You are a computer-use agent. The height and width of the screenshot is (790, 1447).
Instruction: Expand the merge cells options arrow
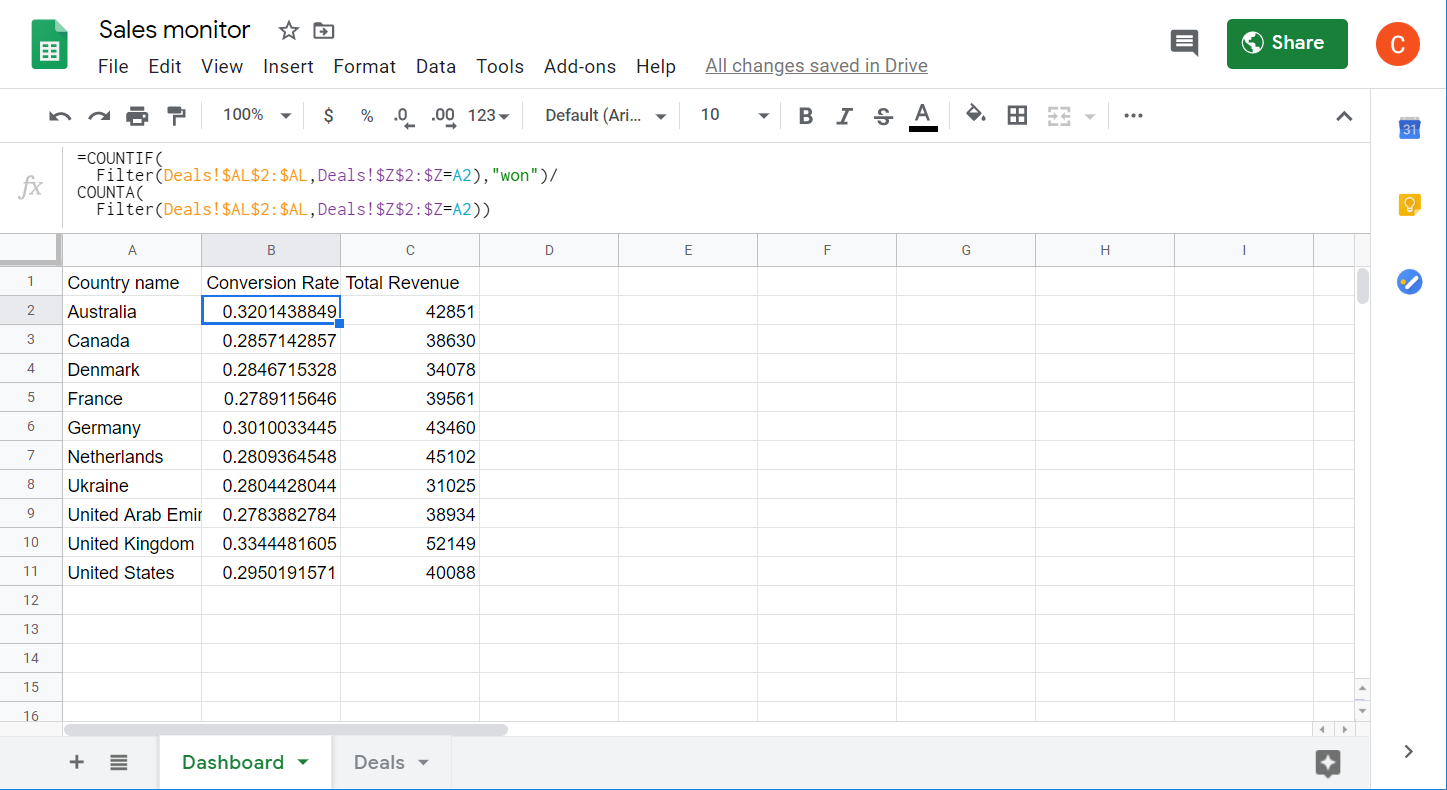1089,116
